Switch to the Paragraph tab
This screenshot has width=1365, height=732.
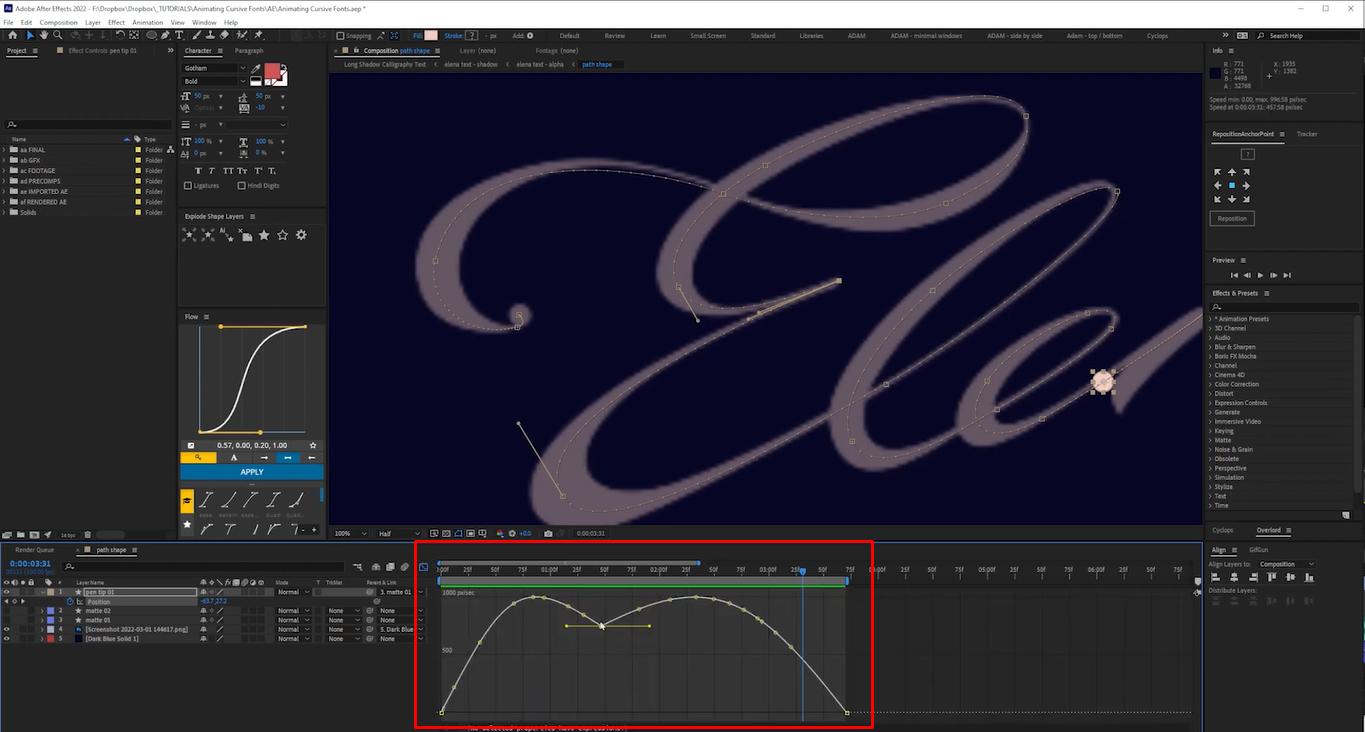[249, 51]
